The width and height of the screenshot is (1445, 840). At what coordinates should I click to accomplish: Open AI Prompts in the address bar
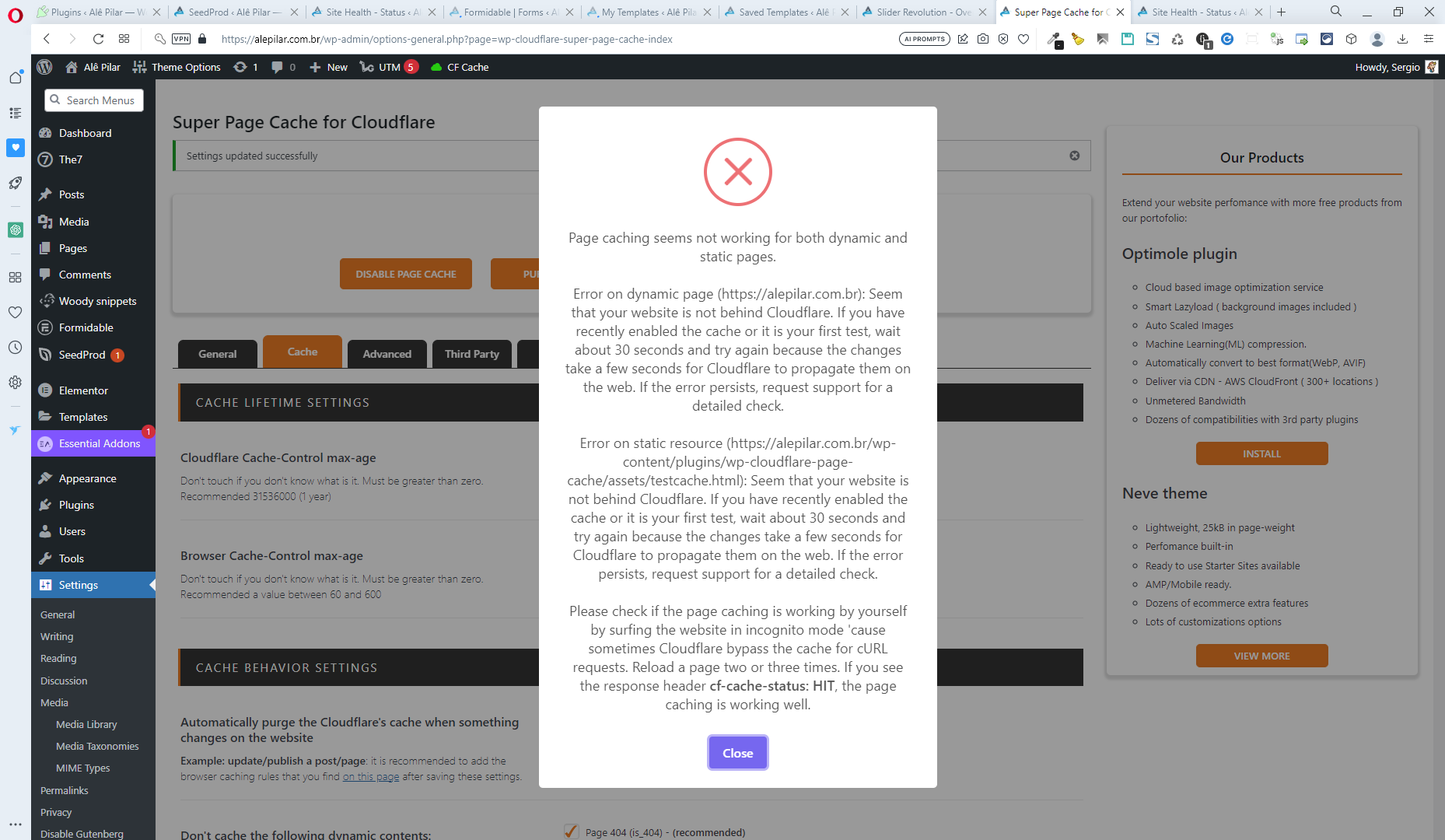924,39
